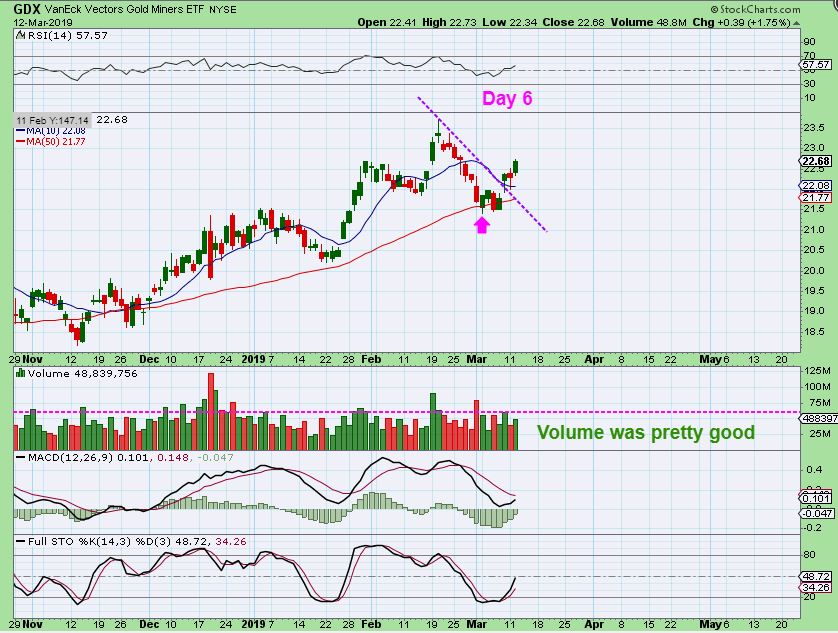Click the 18.5 price axis label
Screen dimensions: 838x633
point(813,331)
